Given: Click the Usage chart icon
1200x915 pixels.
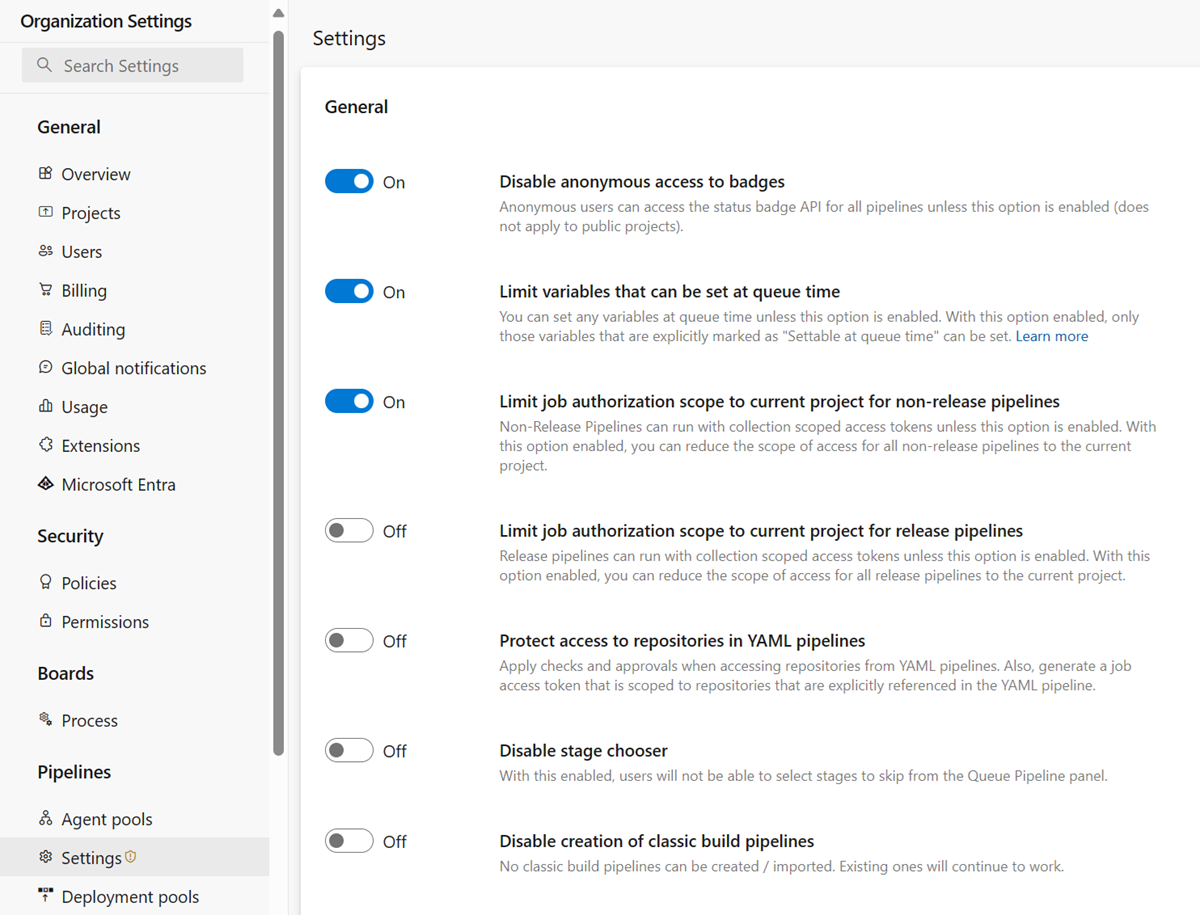Looking at the screenshot, I should [x=46, y=406].
